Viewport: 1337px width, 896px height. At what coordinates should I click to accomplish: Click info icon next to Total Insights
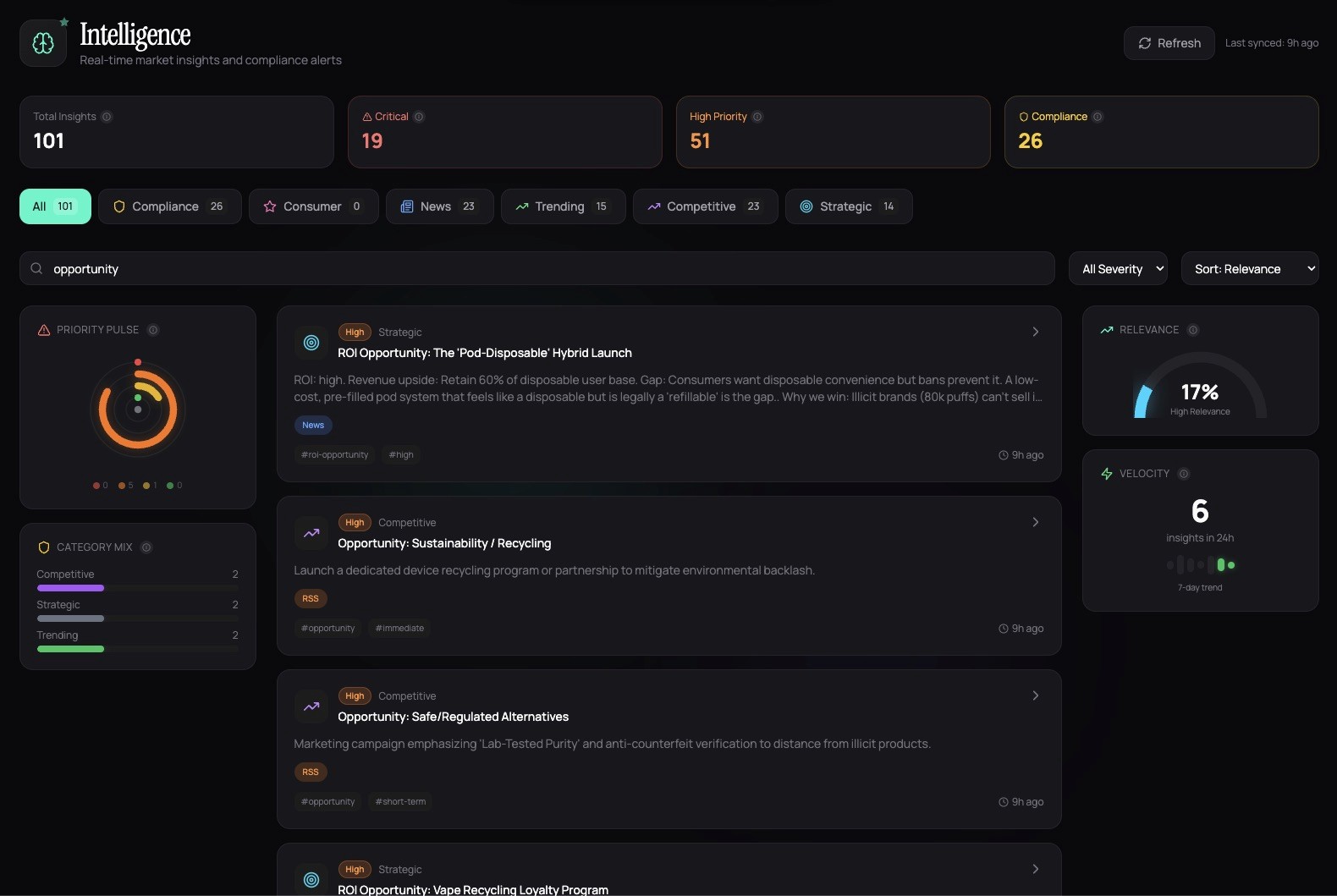click(x=107, y=117)
